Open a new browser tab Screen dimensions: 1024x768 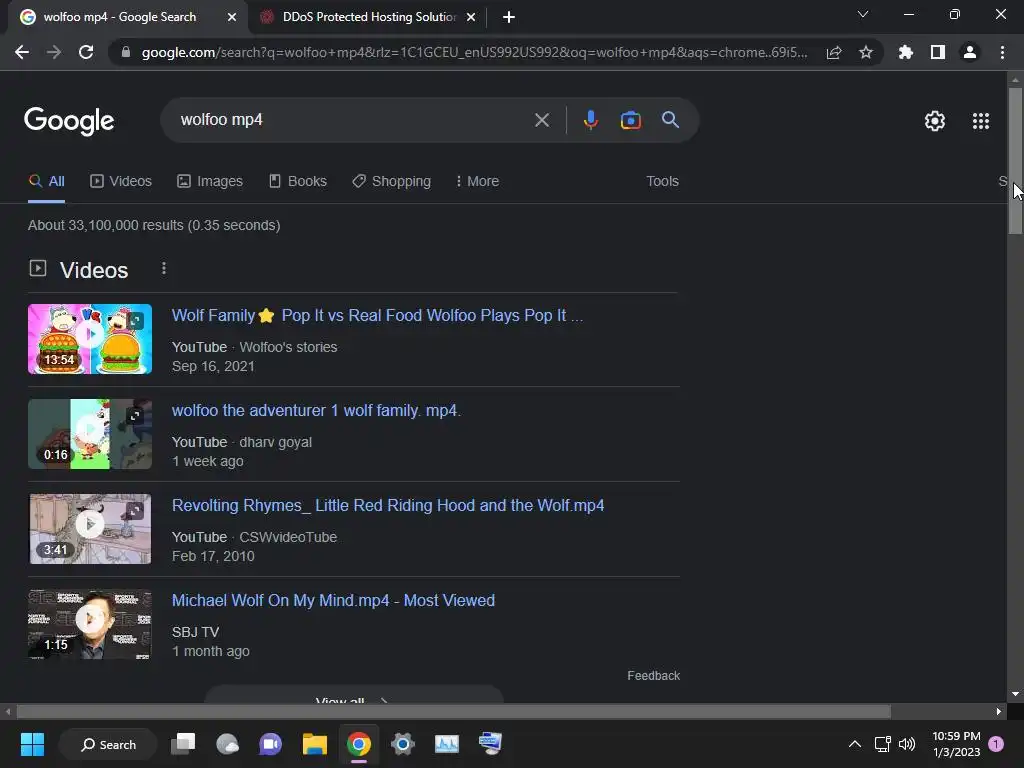(509, 17)
